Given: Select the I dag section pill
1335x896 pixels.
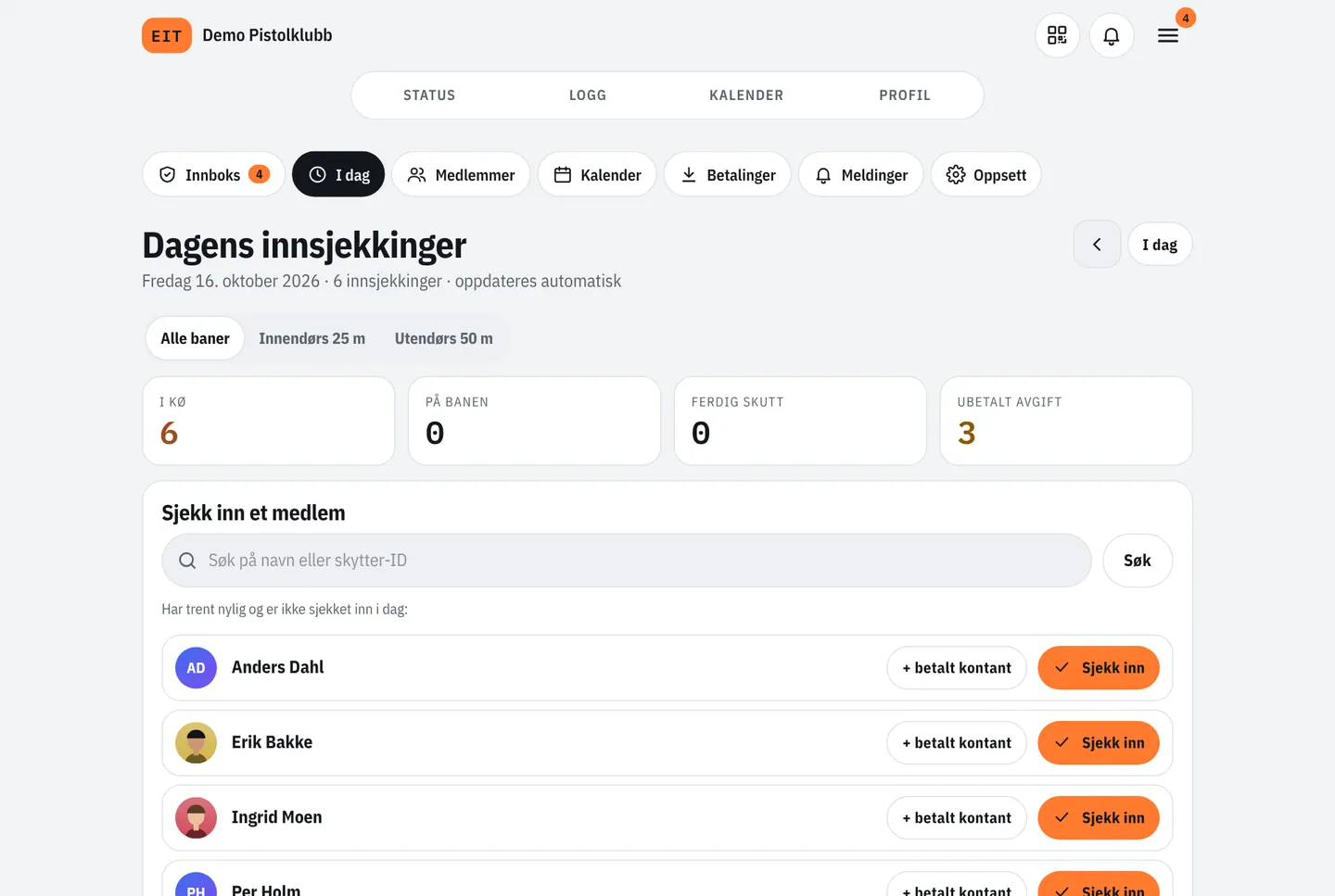Looking at the screenshot, I should [338, 174].
